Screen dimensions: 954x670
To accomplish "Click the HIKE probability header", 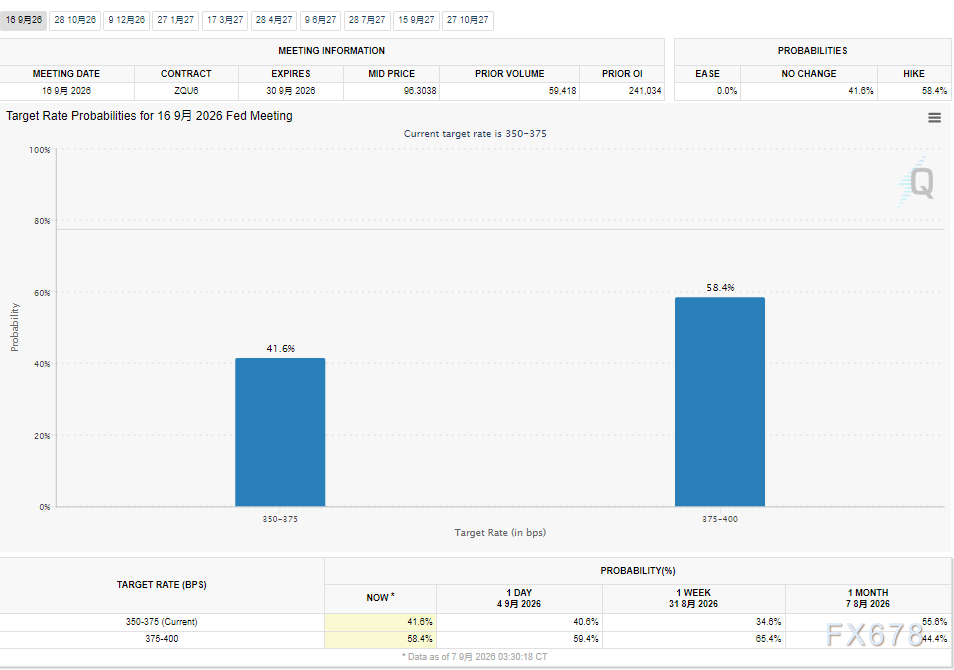I will click(x=913, y=74).
